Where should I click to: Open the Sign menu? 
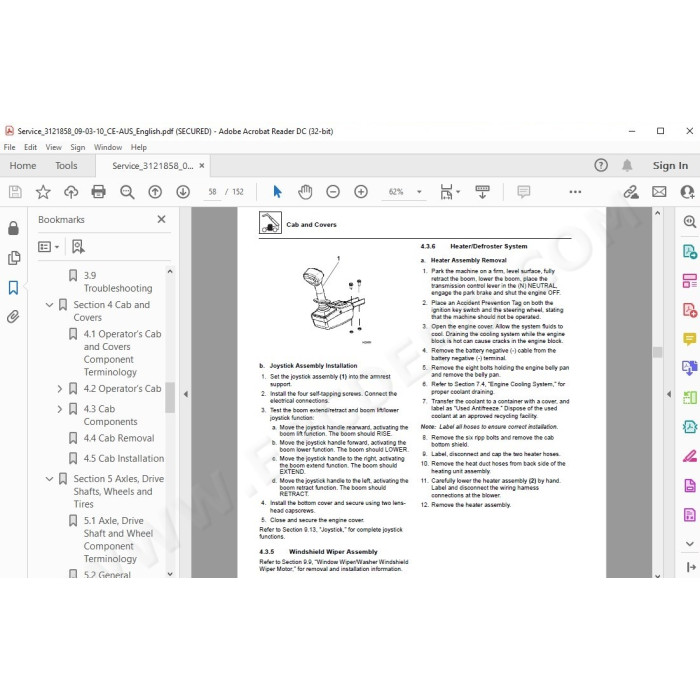pos(78,147)
